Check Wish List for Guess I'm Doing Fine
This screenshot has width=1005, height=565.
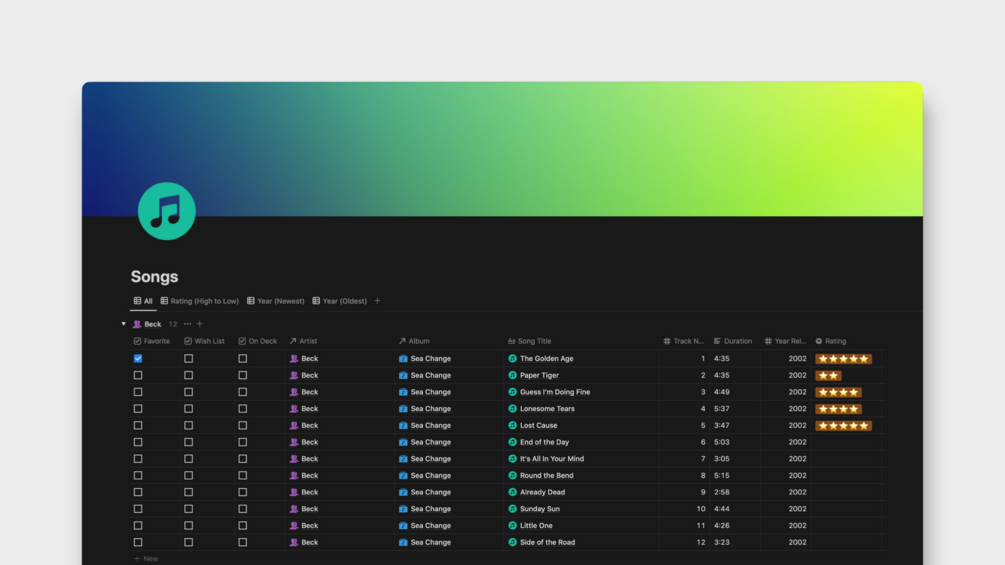[x=188, y=392]
